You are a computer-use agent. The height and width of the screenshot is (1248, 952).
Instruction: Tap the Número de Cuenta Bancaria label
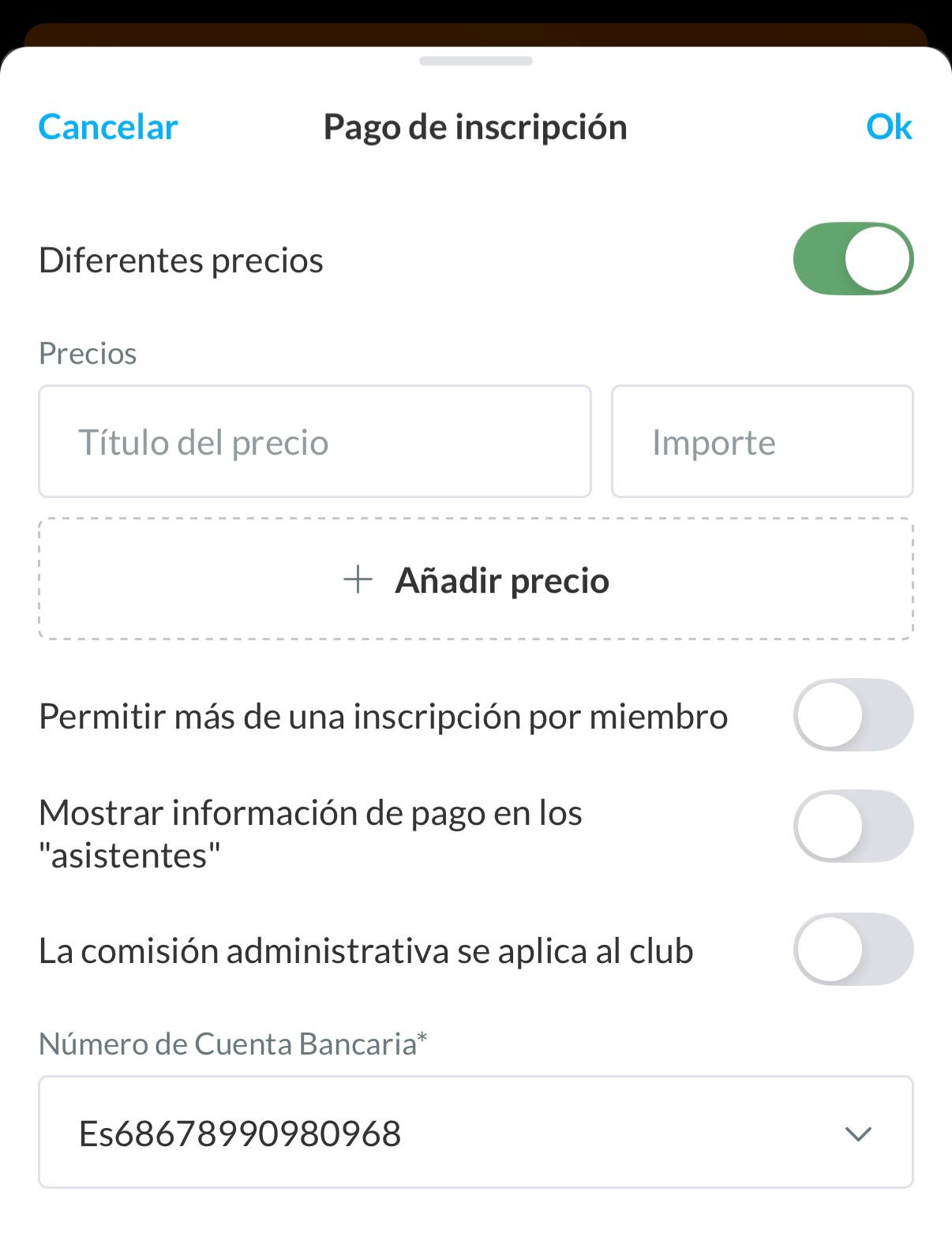coord(233,1044)
